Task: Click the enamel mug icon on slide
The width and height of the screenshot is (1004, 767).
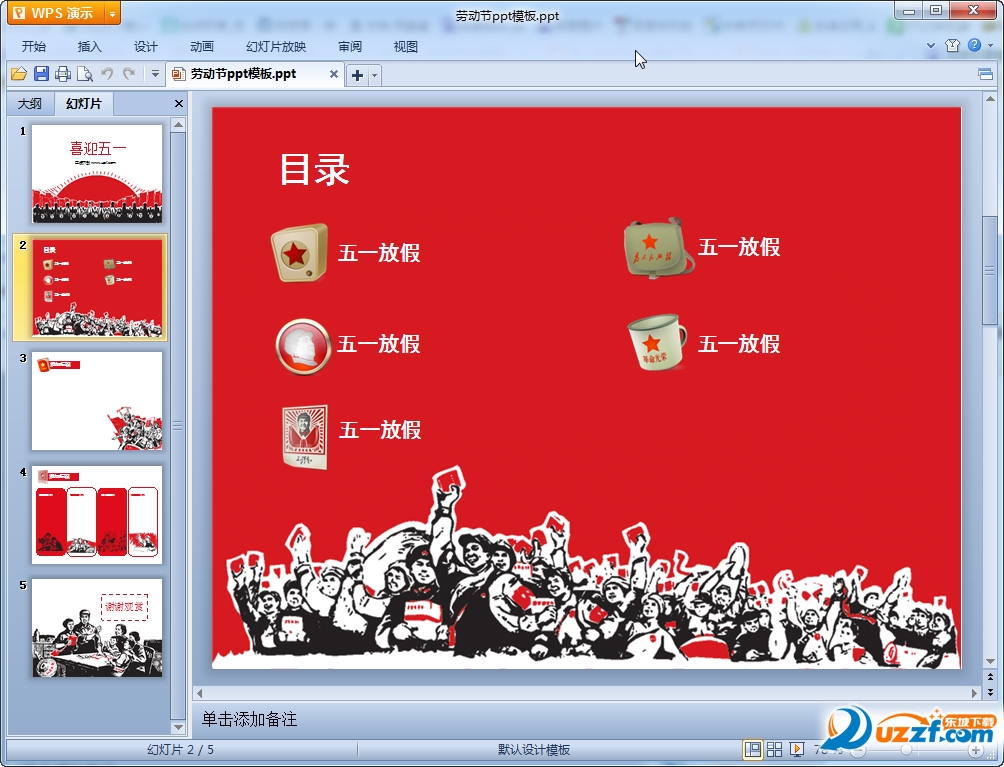Action: point(657,343)
